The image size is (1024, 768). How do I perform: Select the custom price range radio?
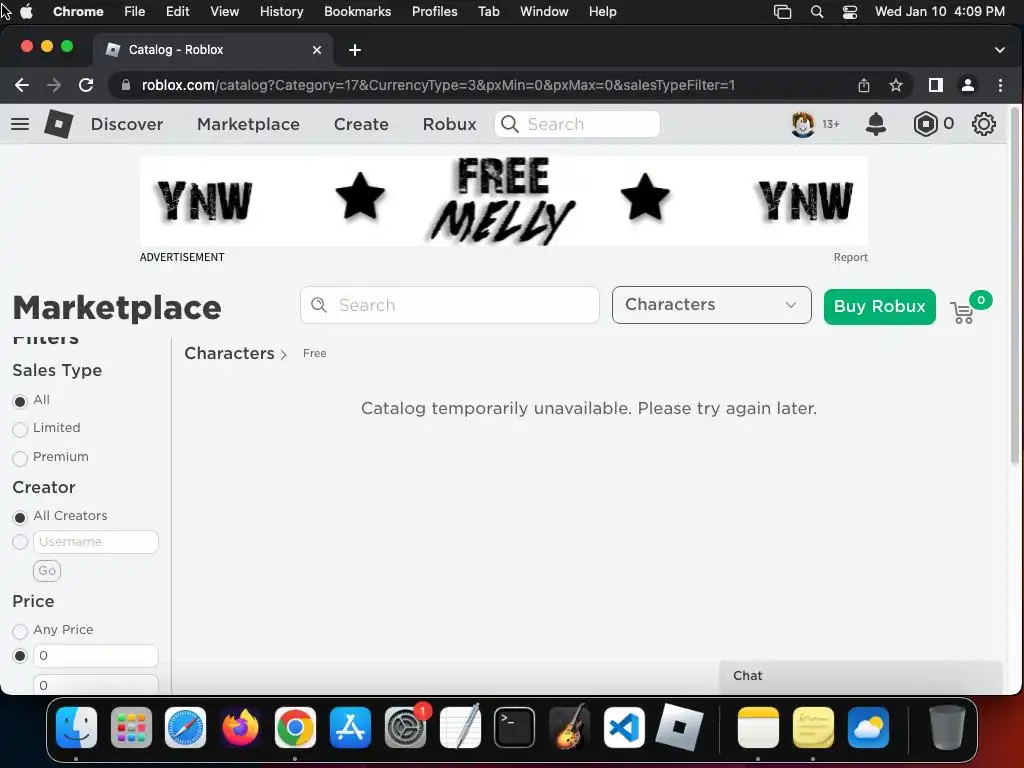tap(20, 656)
